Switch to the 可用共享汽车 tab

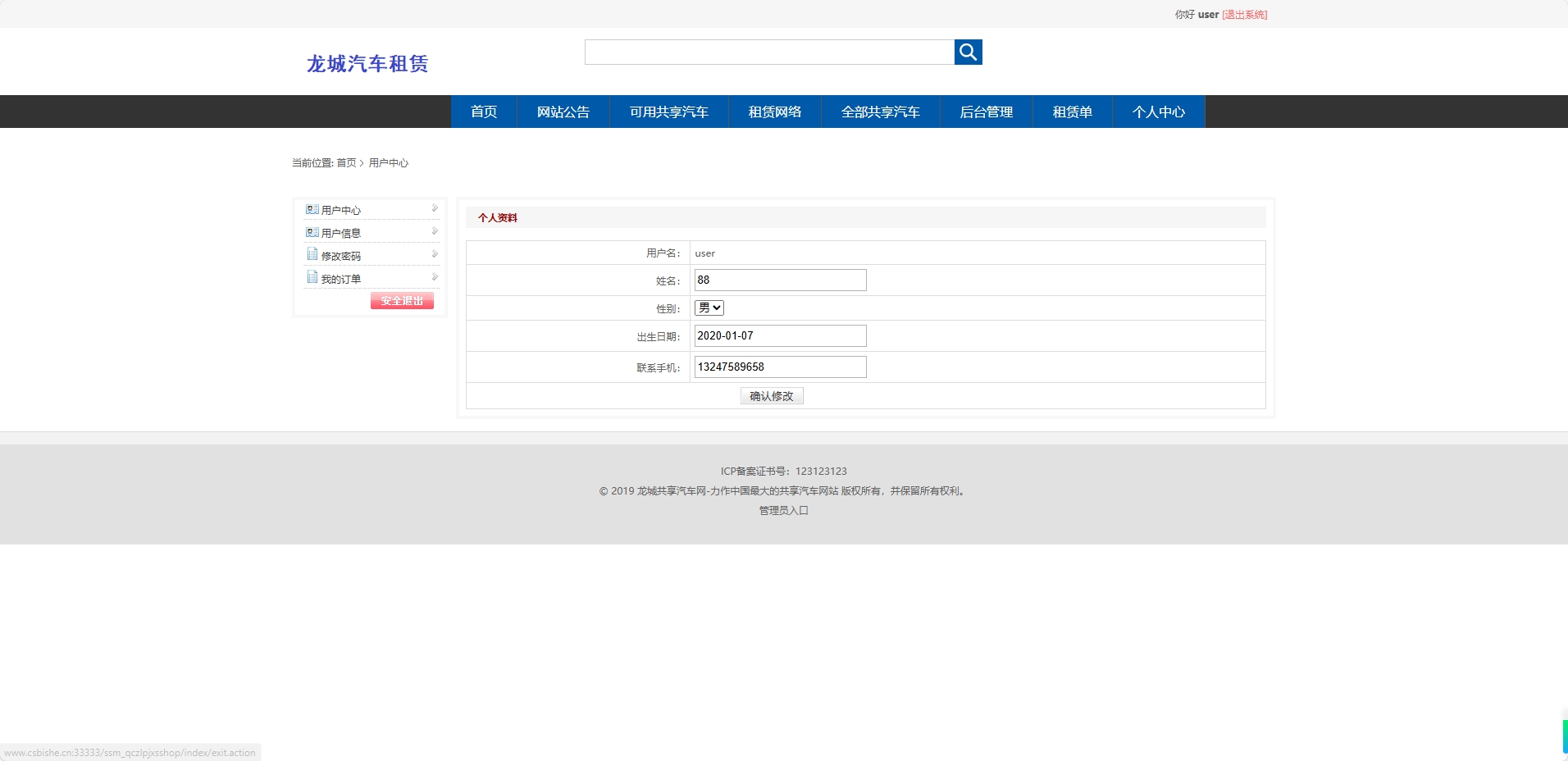[x=668, y=112]
